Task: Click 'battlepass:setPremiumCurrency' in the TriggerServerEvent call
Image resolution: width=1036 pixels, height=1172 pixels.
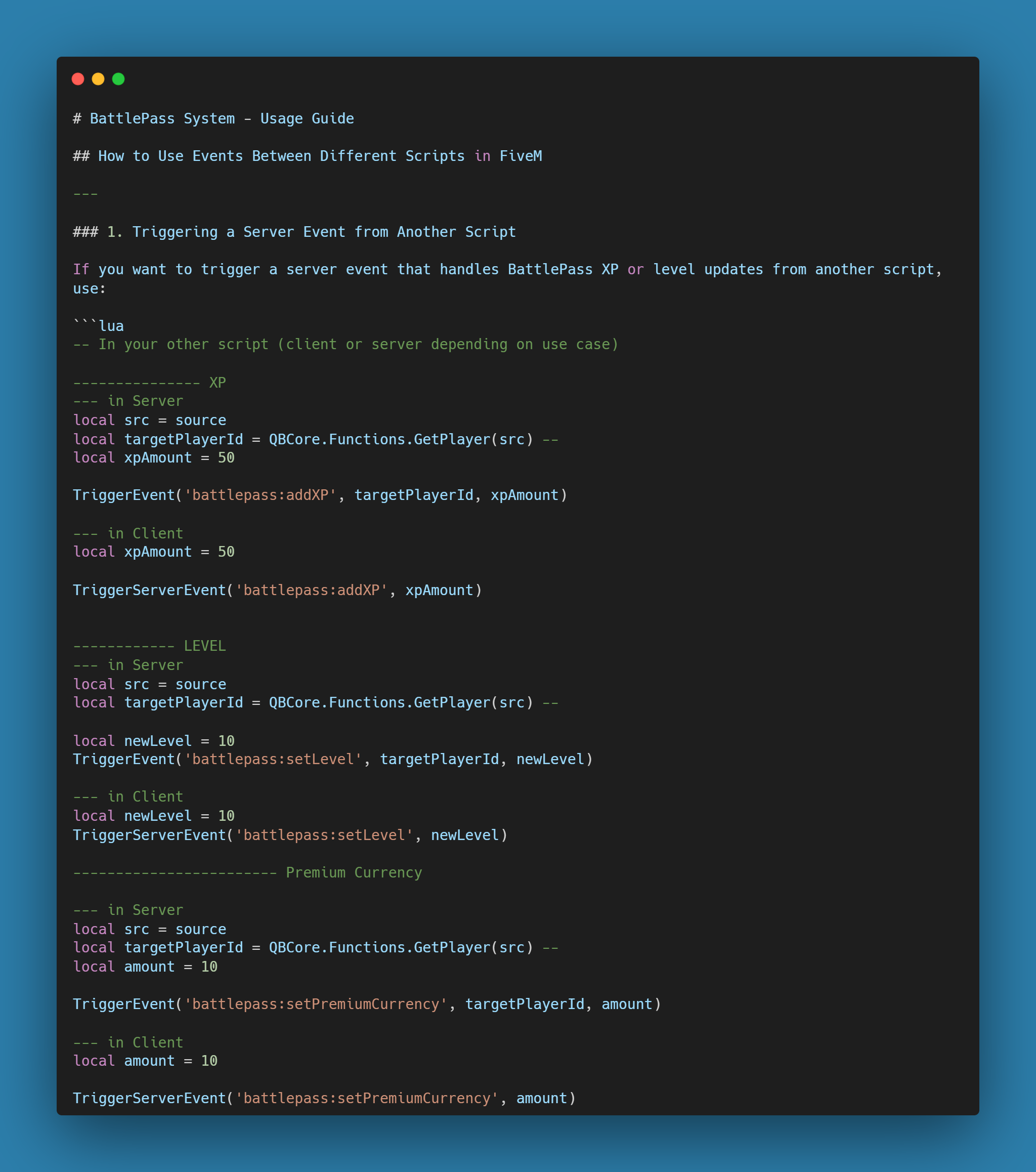Action: [x=367, y=1098]
